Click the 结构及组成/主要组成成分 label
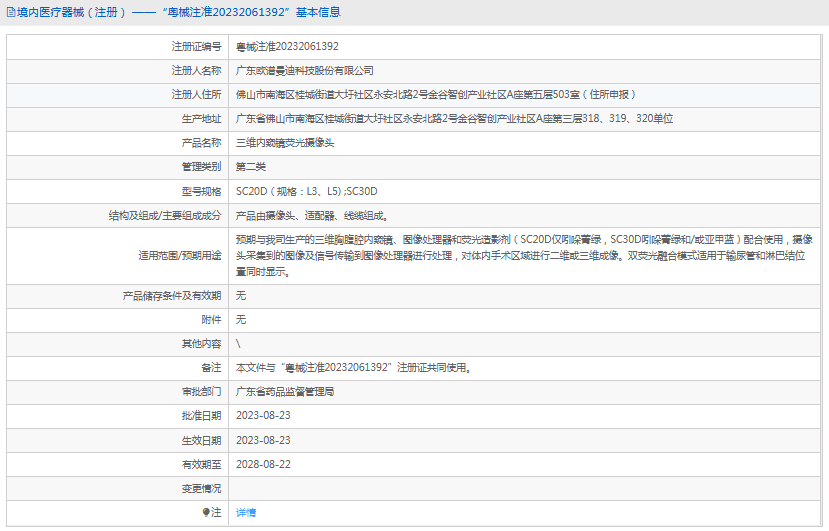This screenshot has height=531, width=829. pos(165,216)
